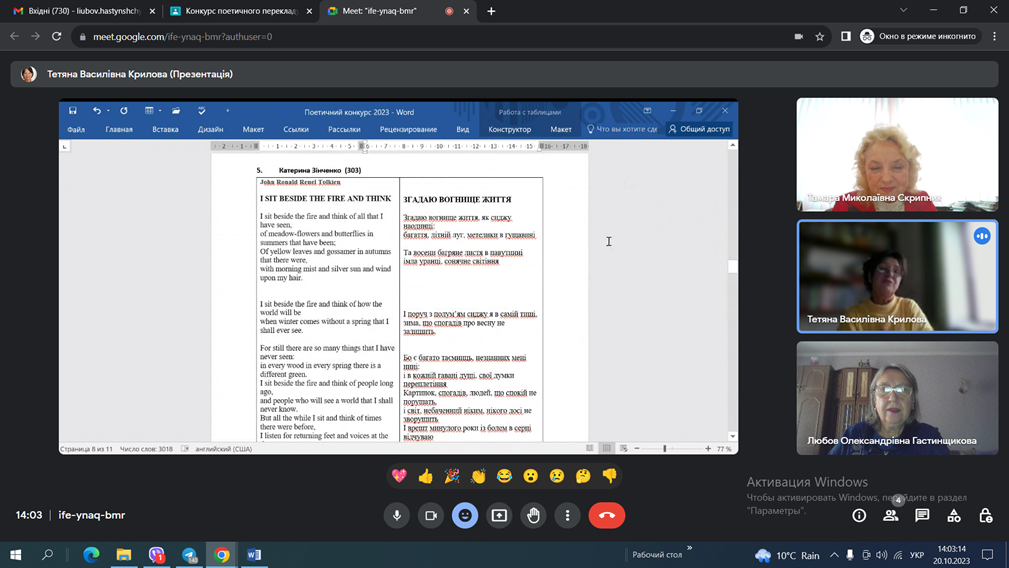Send the thumbs down reaction
This screenshot has height=568, width=1009.
click(x=609, y=476)
